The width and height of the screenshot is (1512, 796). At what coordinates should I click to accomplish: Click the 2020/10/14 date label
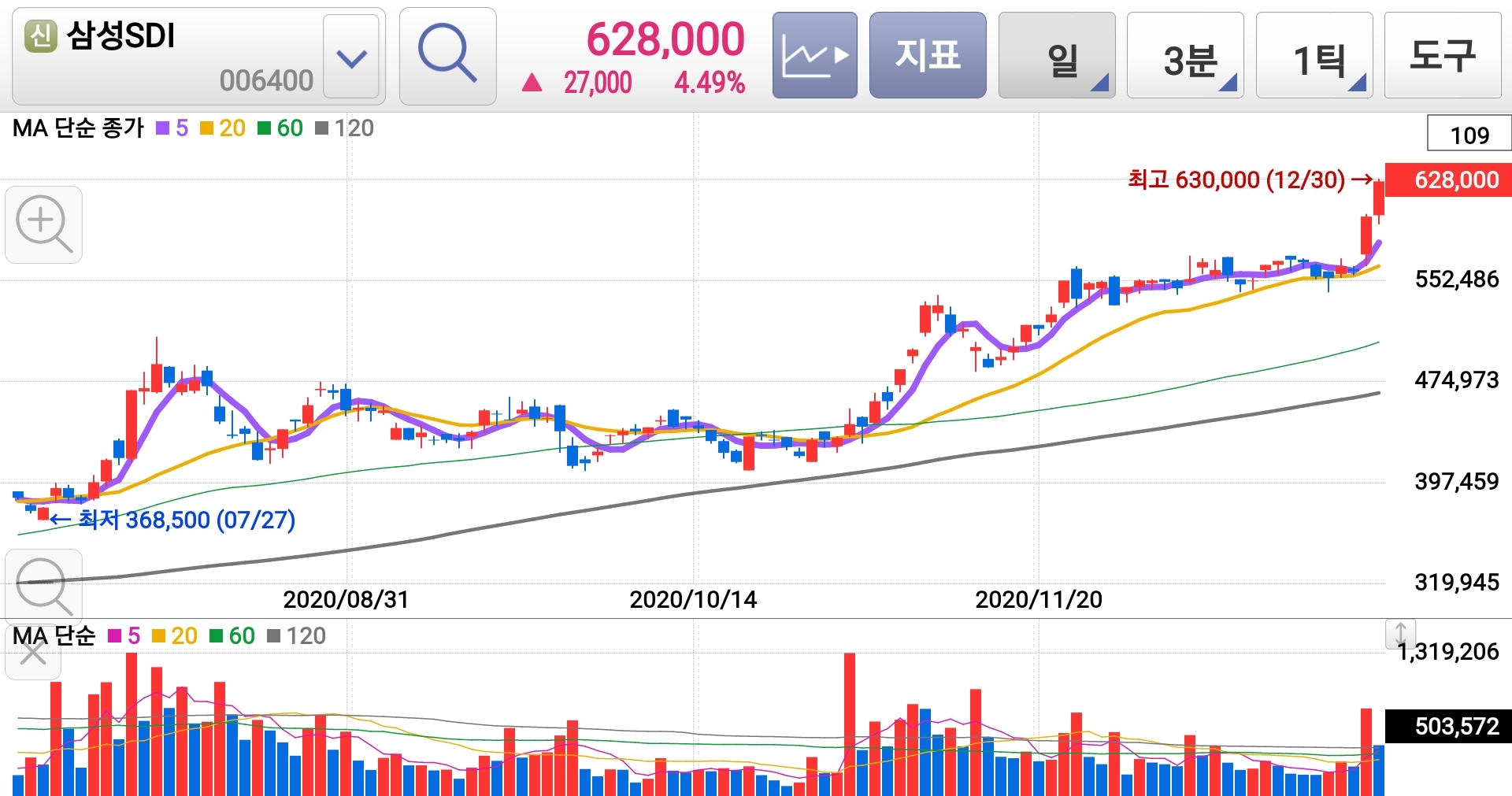point(693,600)
